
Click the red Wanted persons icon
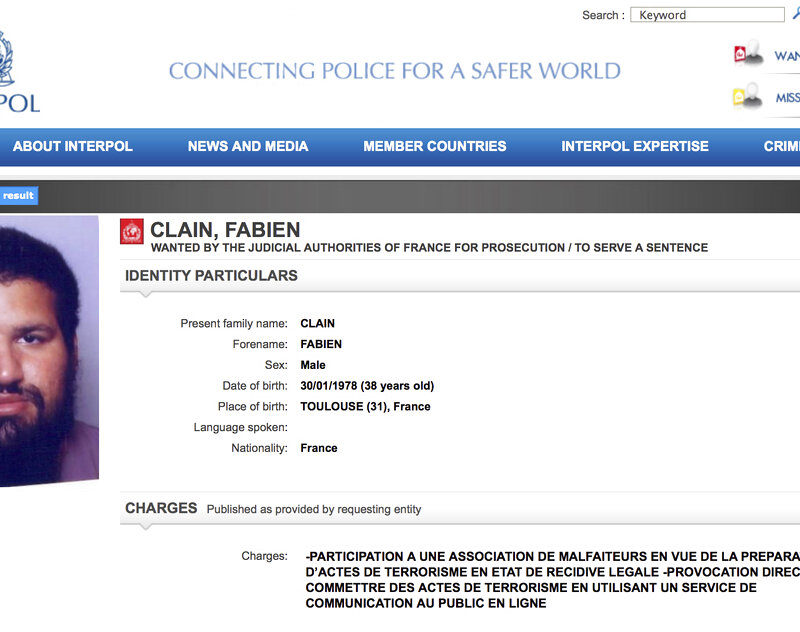(747, 55)
